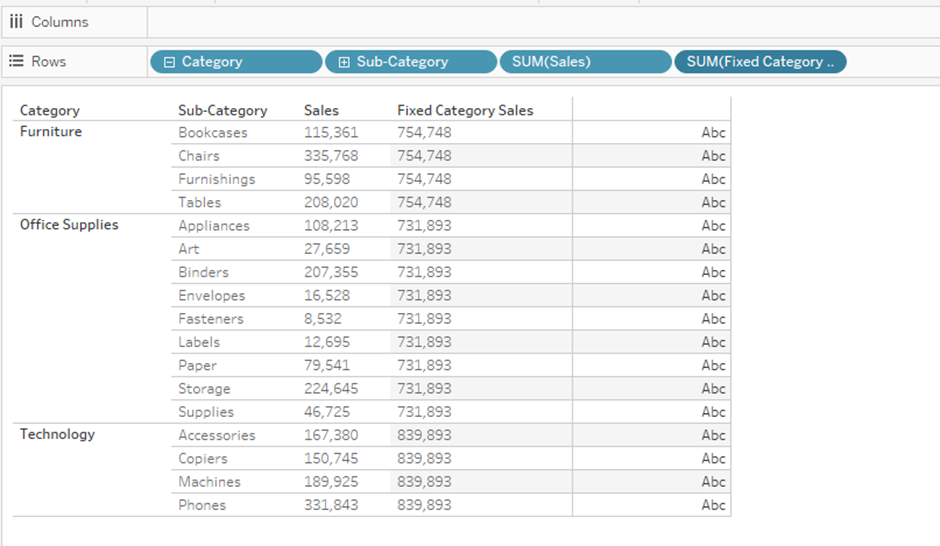
Task: Click the Rows shelf icon
Action: tap(16, 61)
